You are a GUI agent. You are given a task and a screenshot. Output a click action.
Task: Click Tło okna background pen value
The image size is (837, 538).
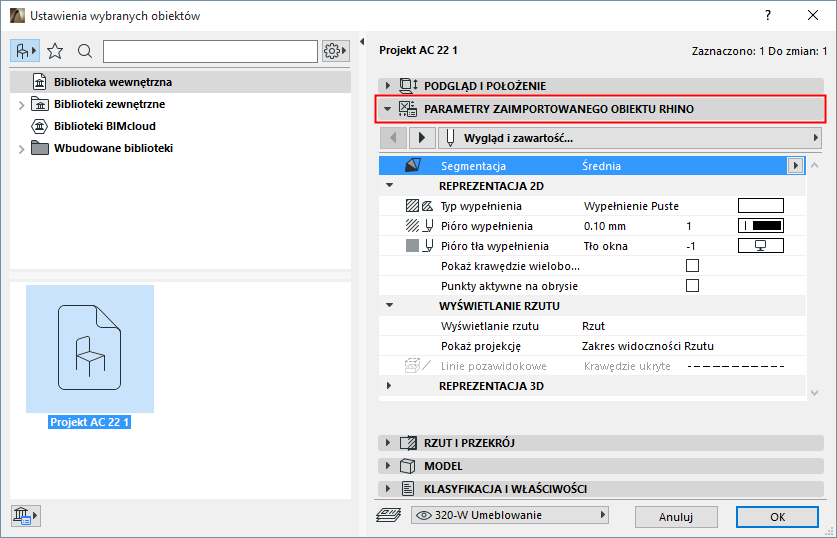[606, 247]
